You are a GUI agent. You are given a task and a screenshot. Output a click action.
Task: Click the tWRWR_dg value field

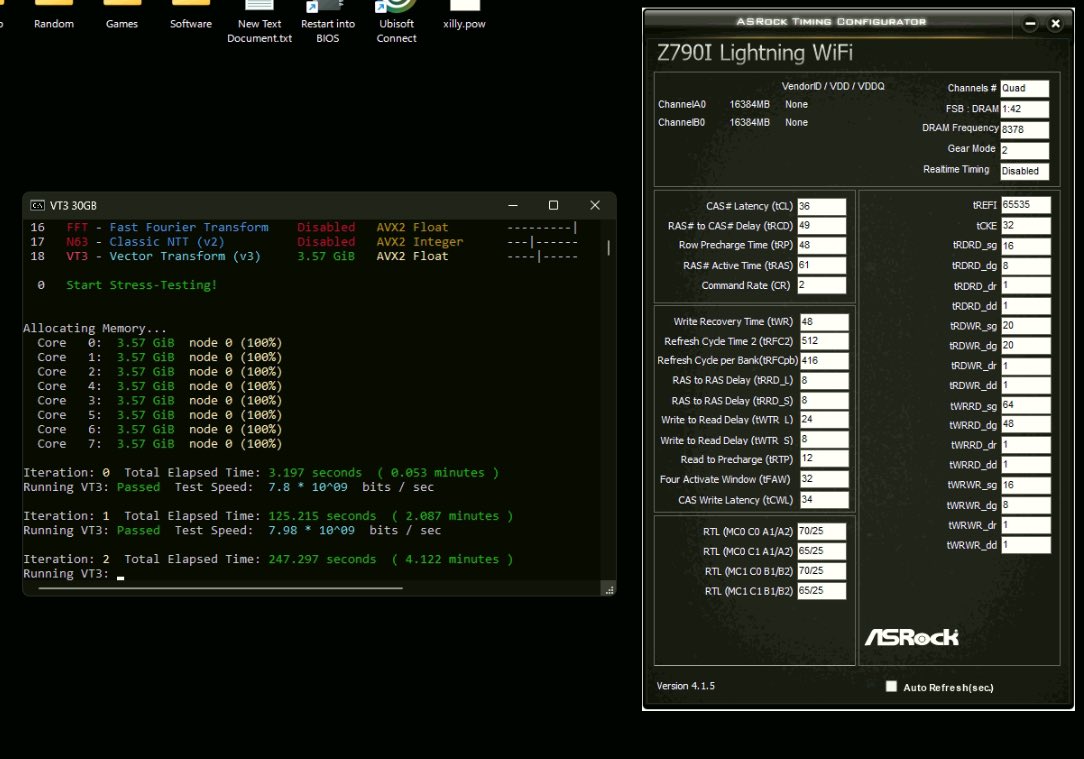1026,505
